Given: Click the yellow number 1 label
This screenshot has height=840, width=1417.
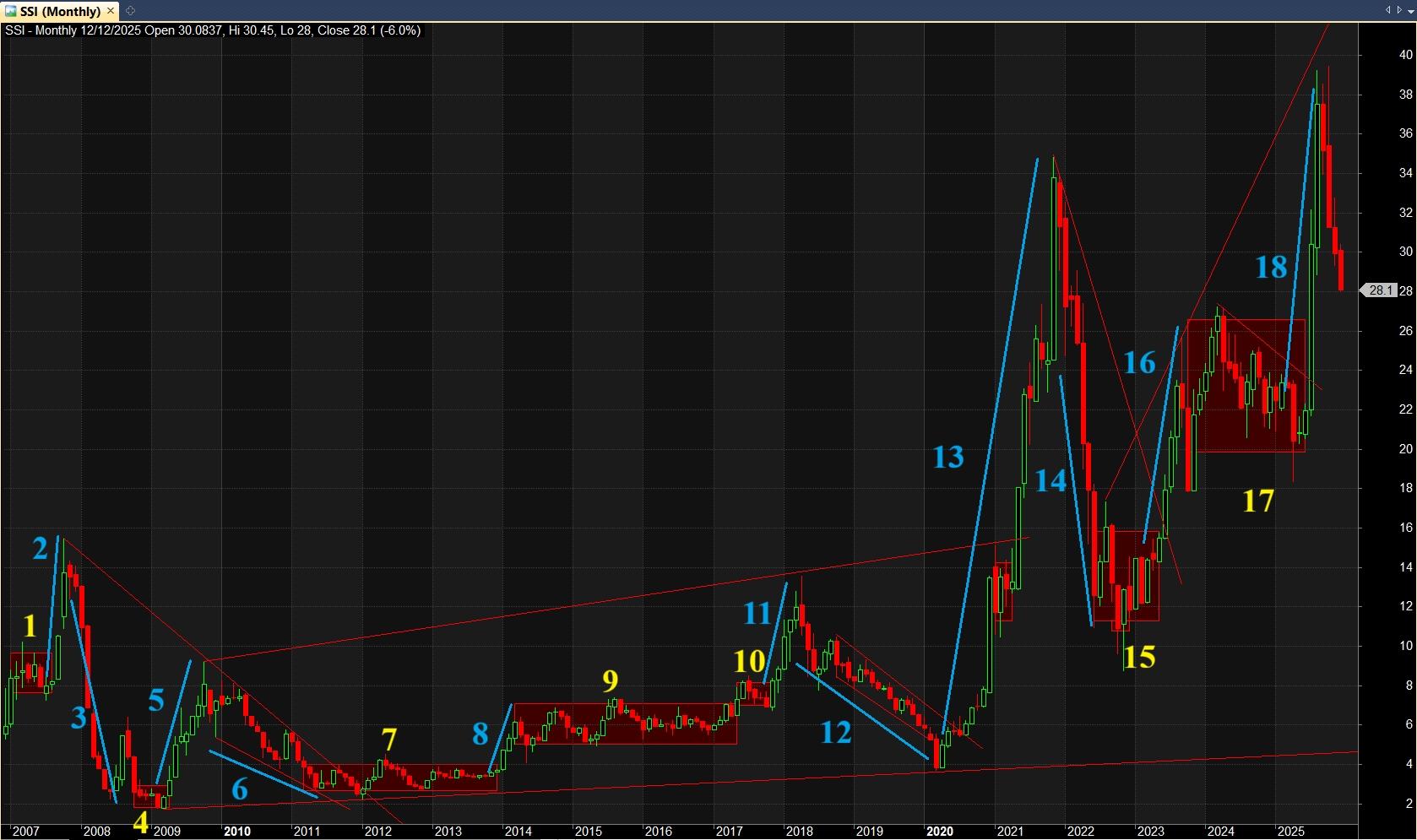Looking at the screenshot, I should (x=30, y=626).
